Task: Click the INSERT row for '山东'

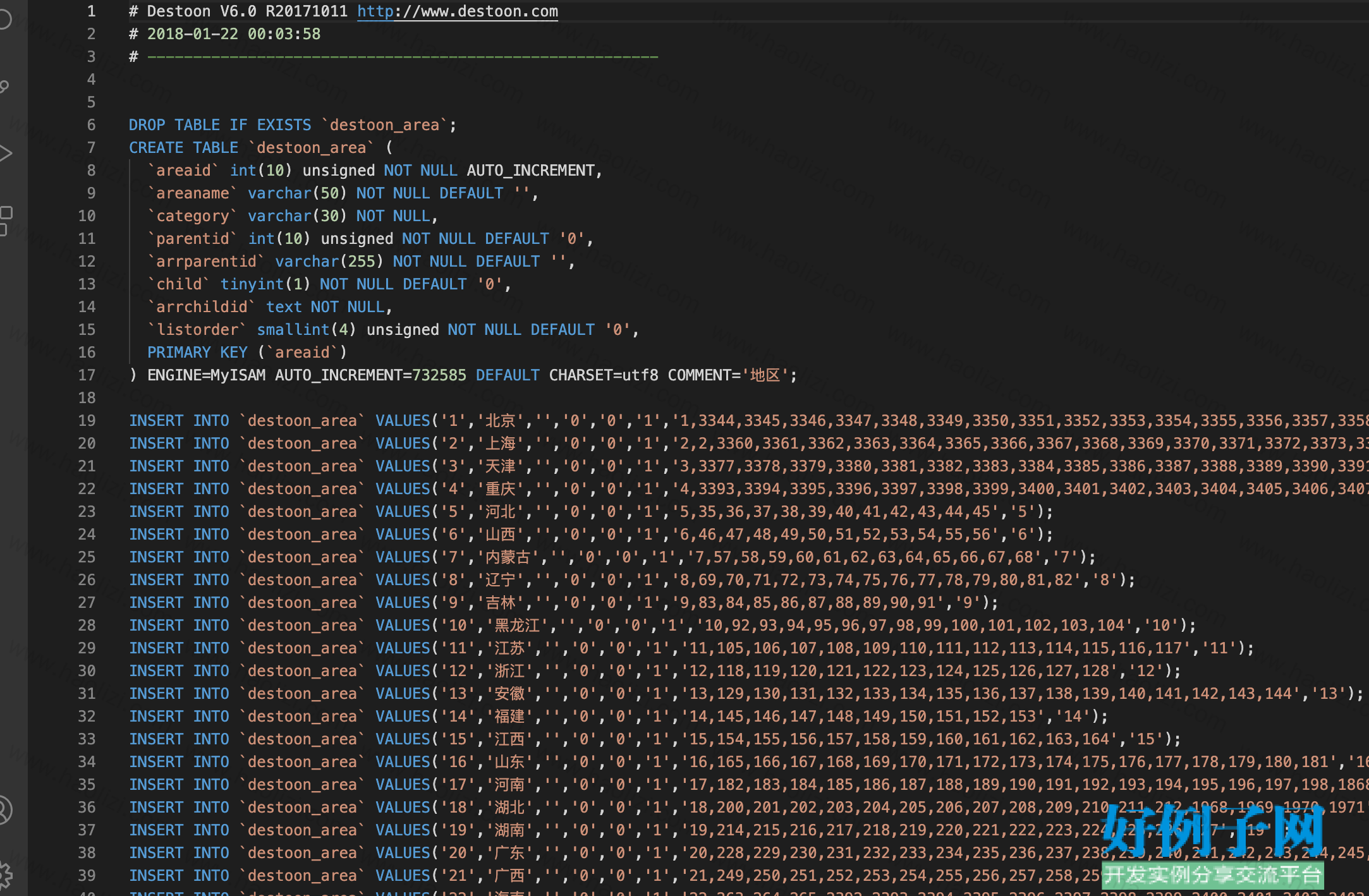Action: coord(749,762)
